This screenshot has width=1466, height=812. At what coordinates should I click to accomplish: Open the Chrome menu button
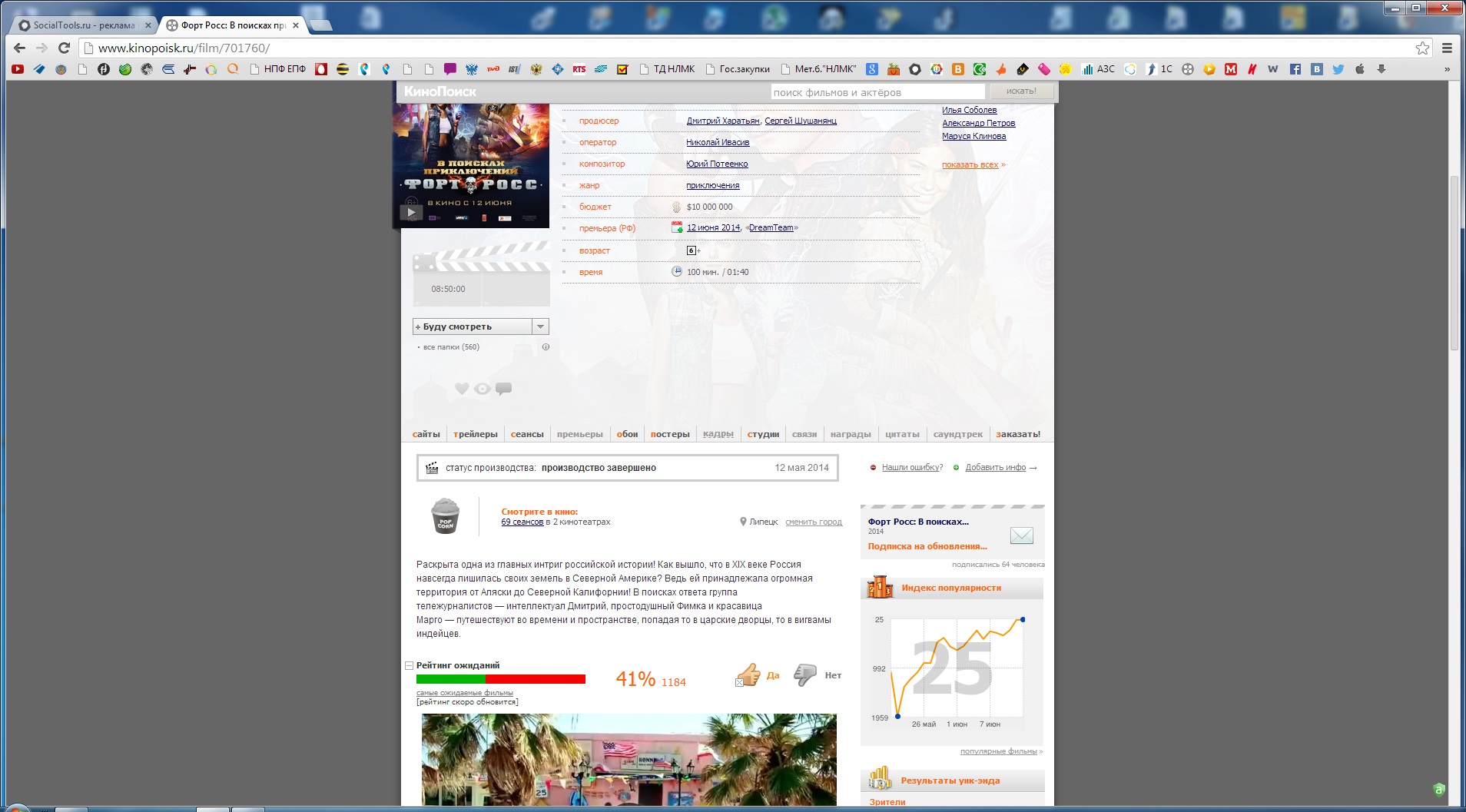point(1447,48)
